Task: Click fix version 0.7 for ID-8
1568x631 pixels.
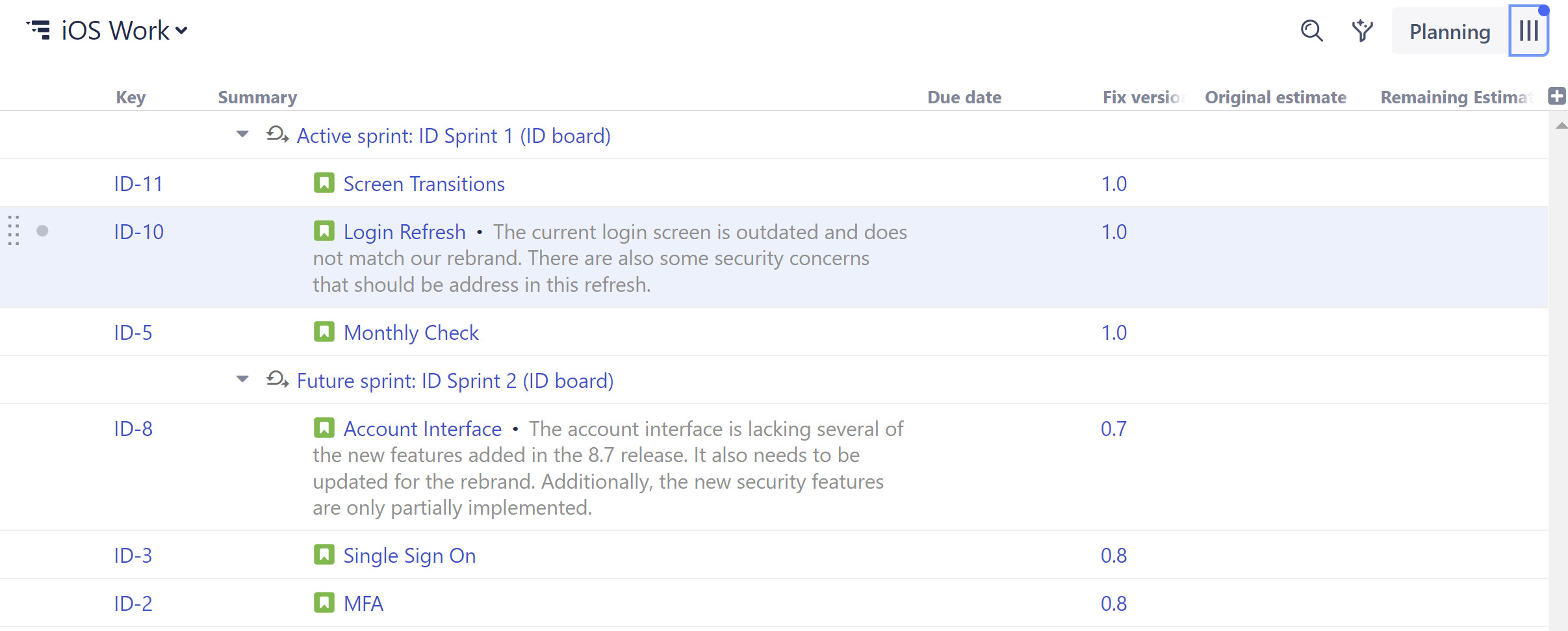Action: click(x=1113, y=429)
